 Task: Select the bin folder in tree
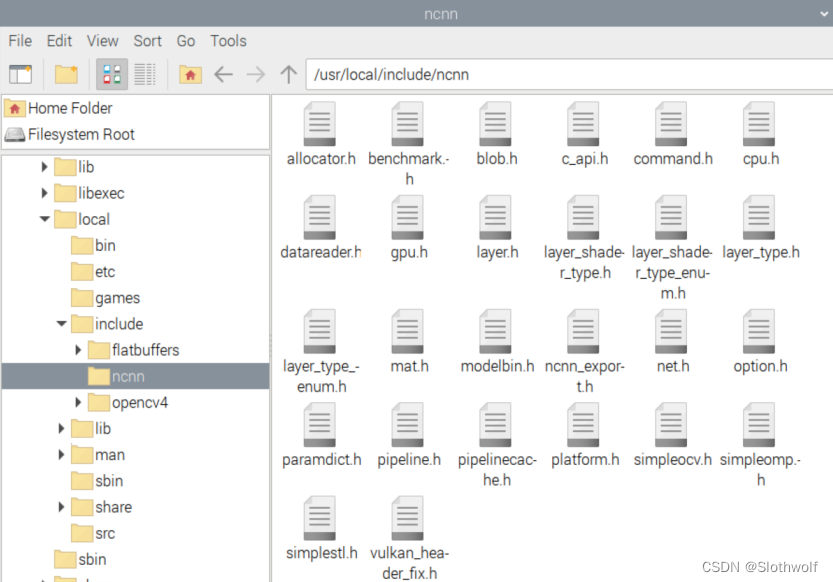pos(94,245)
